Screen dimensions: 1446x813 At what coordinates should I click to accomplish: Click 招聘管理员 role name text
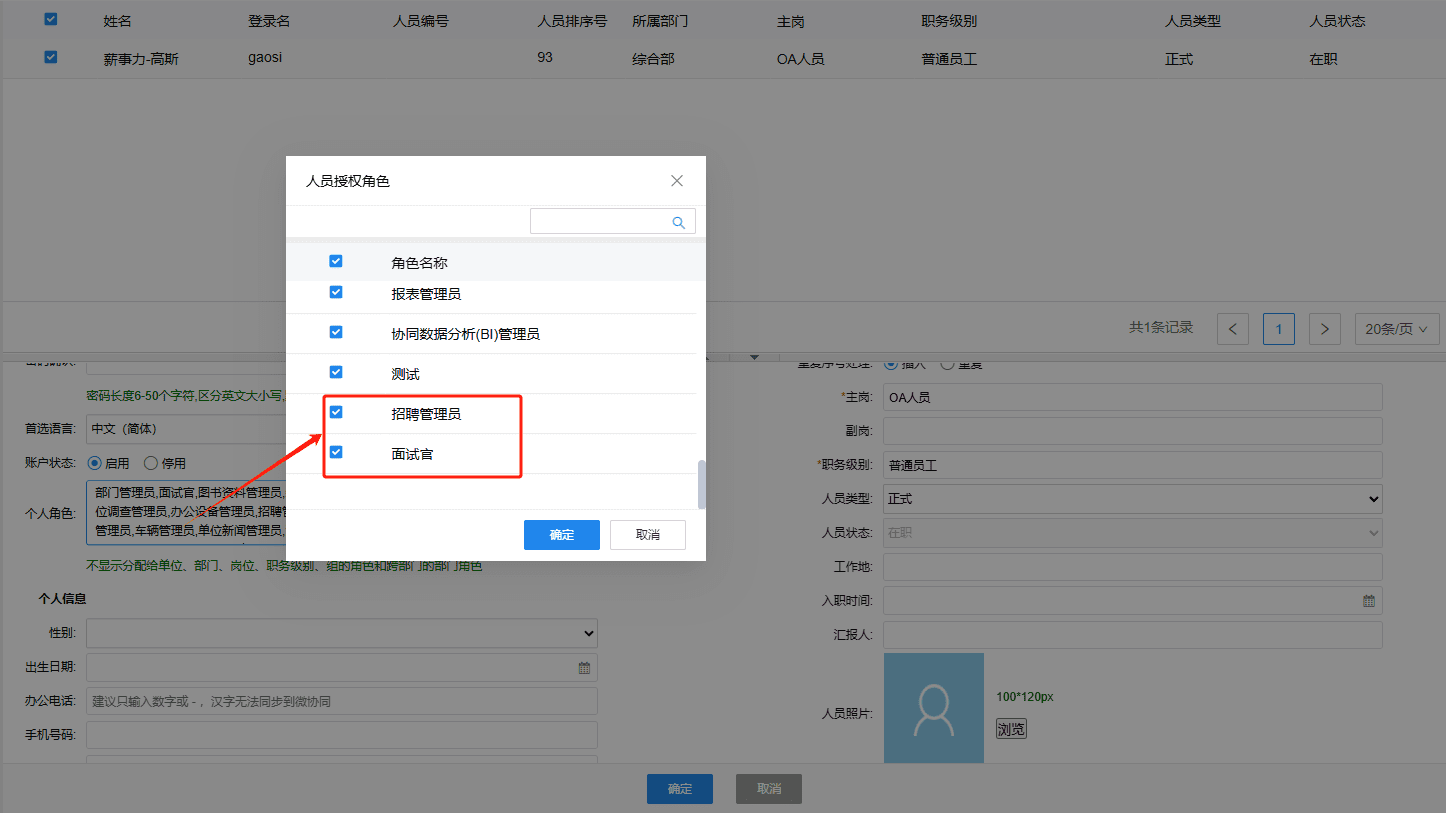point(426,414)
